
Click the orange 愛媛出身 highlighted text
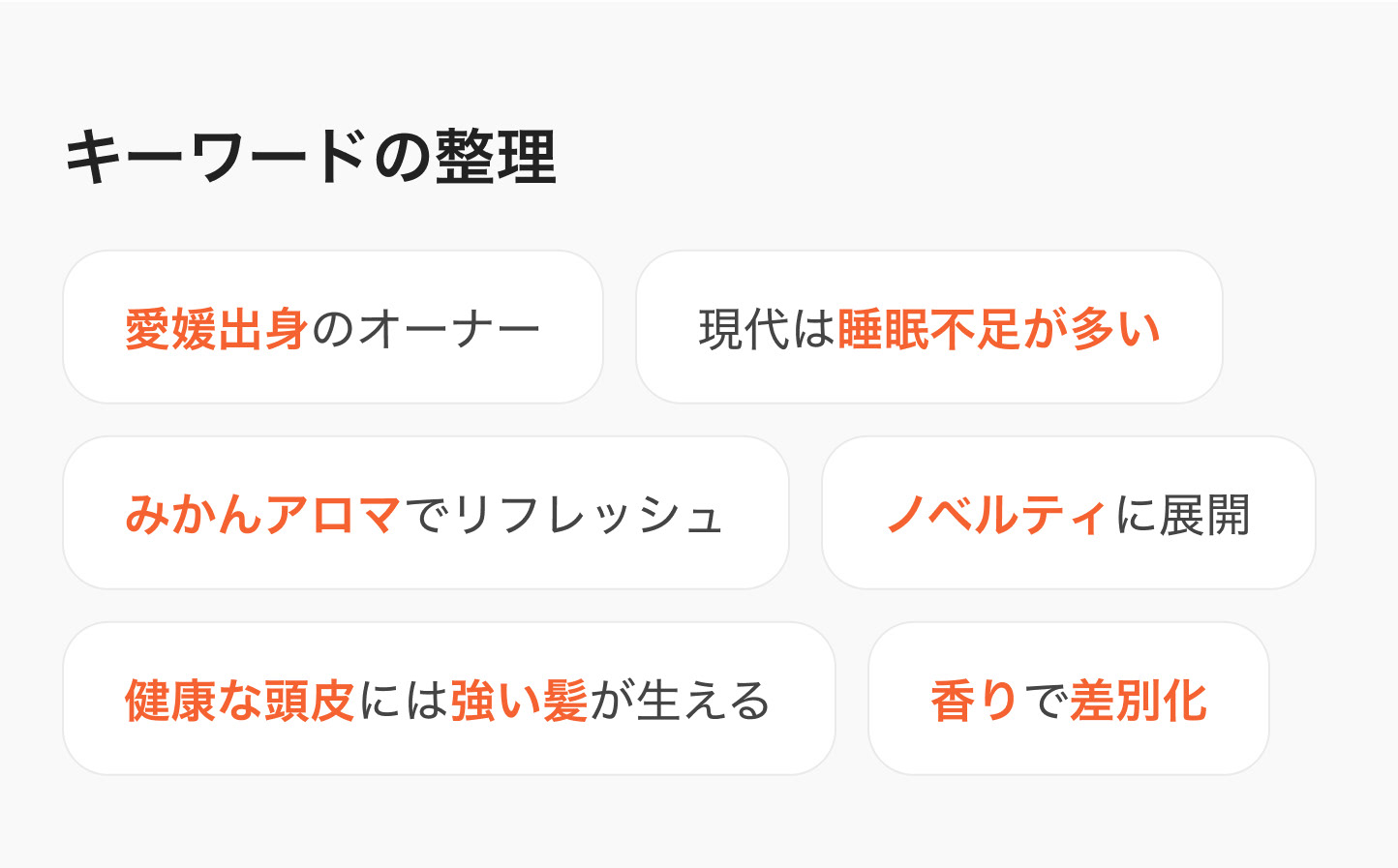218,329
